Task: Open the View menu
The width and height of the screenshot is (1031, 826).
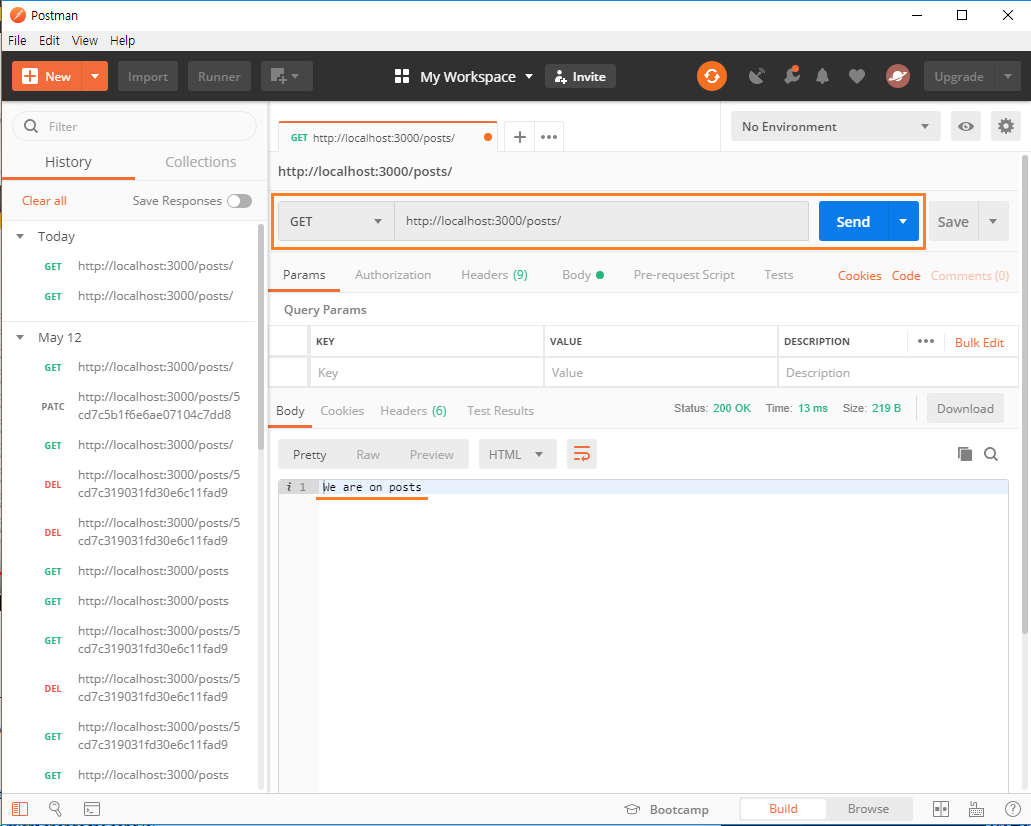Action: [85, 41]
